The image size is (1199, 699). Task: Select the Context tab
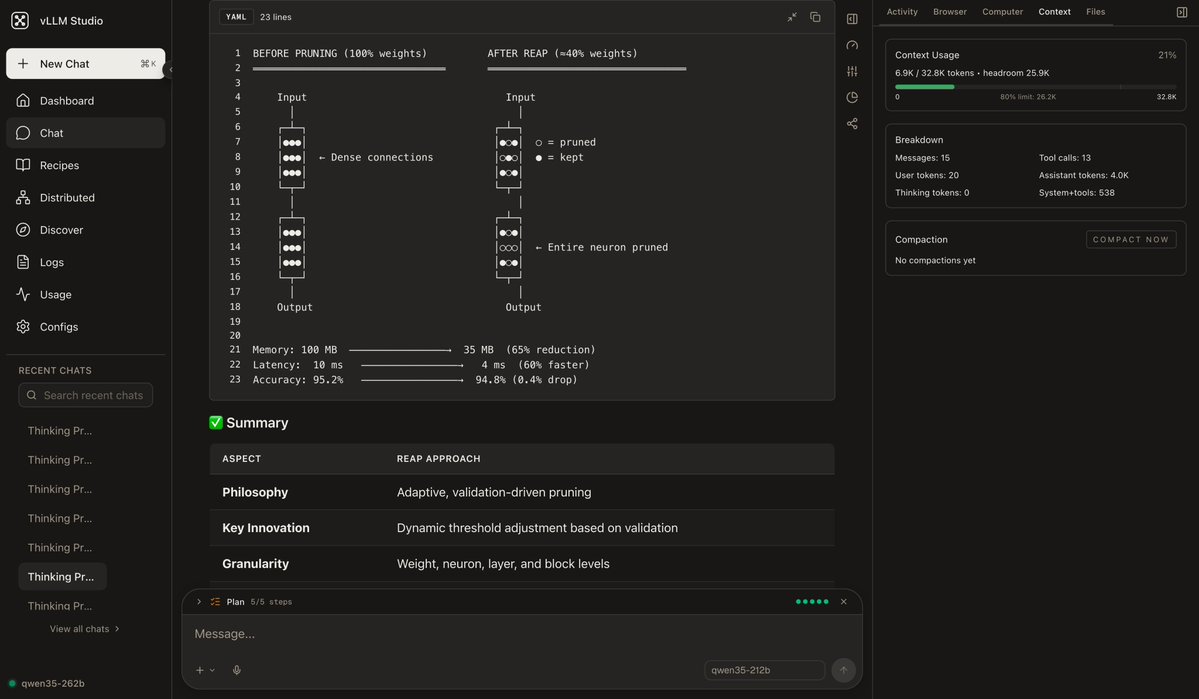pos(1054,11)
